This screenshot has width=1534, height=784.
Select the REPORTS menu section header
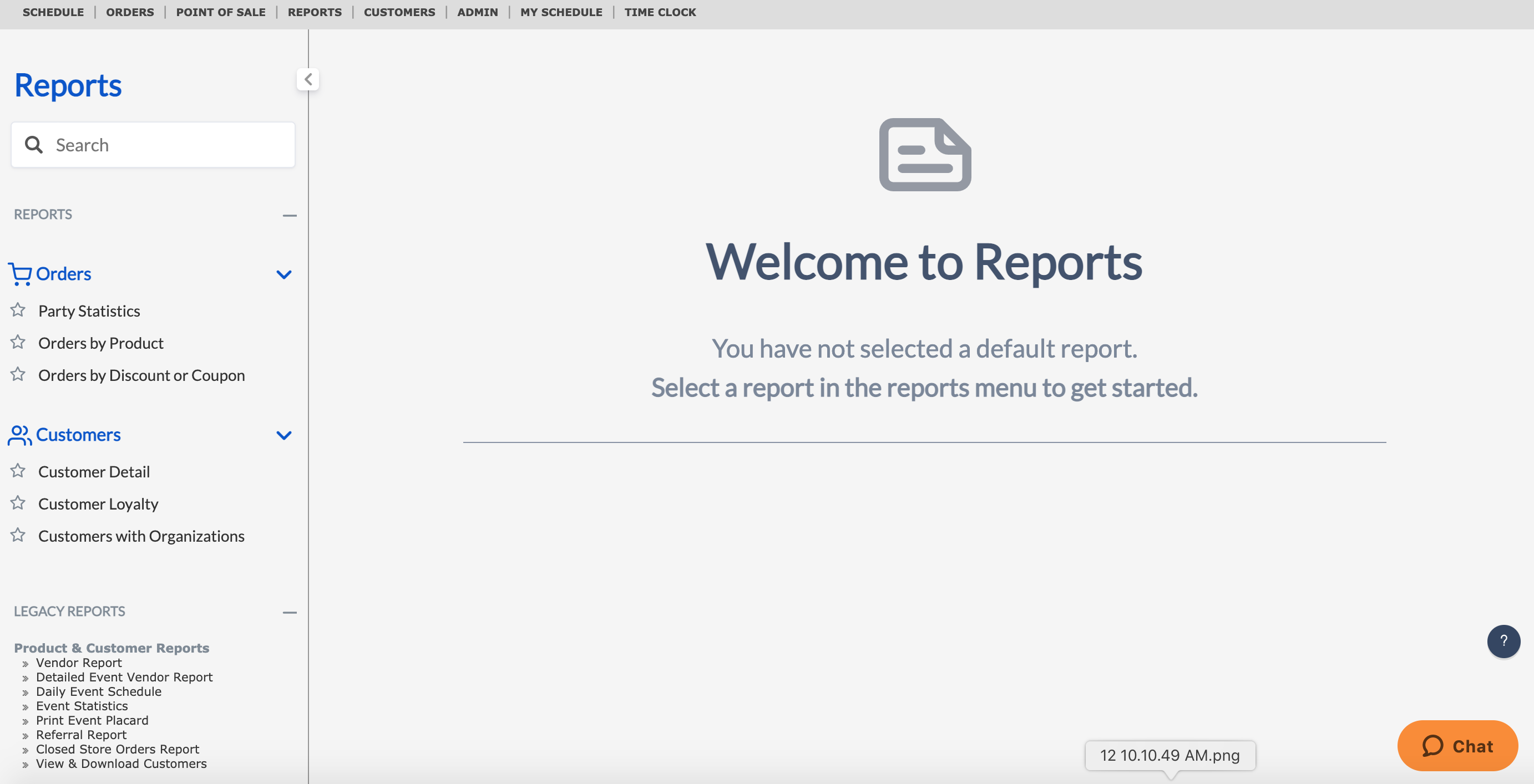[43, 214]
